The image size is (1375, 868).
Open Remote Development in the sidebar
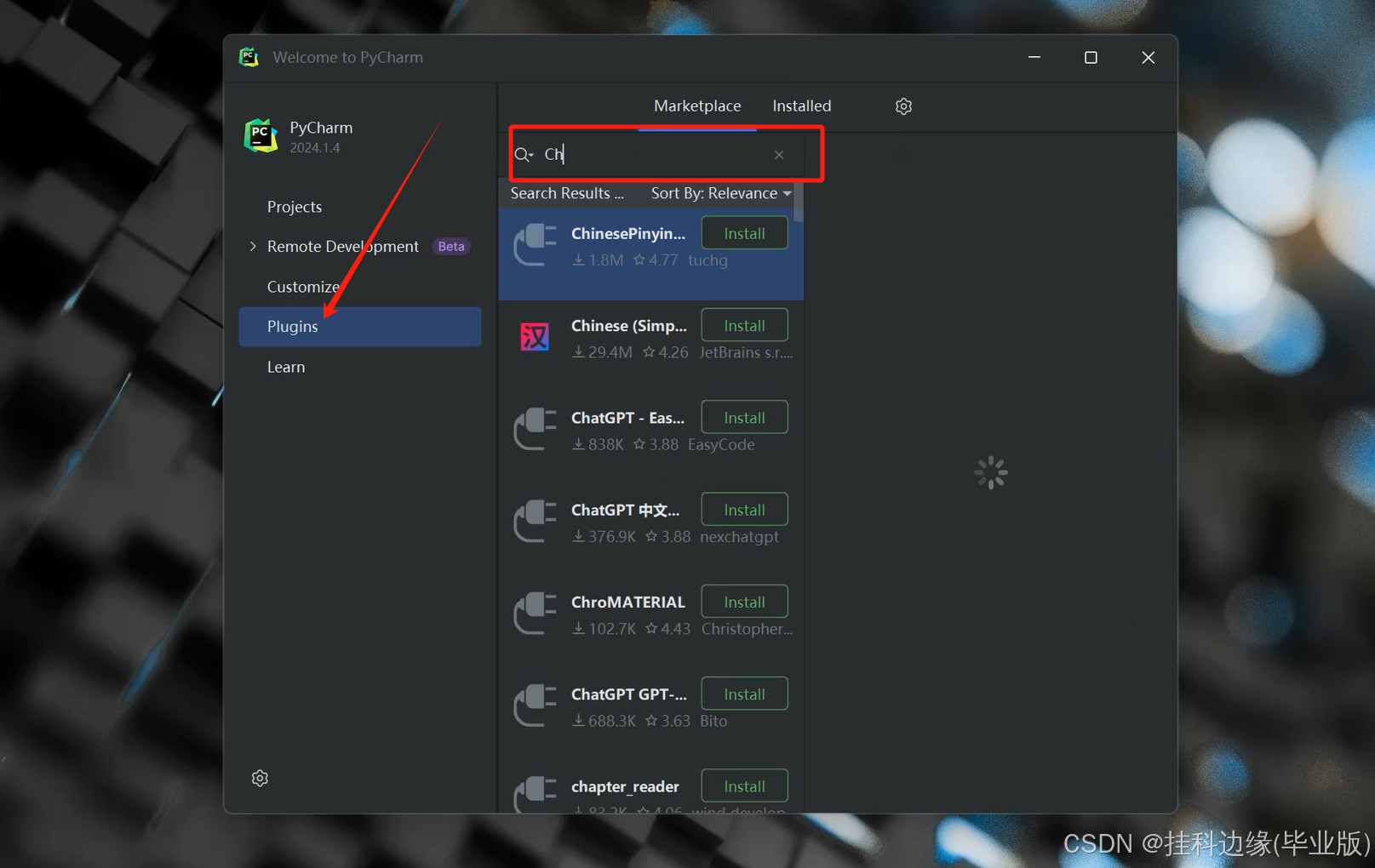(x=343, y=247)
